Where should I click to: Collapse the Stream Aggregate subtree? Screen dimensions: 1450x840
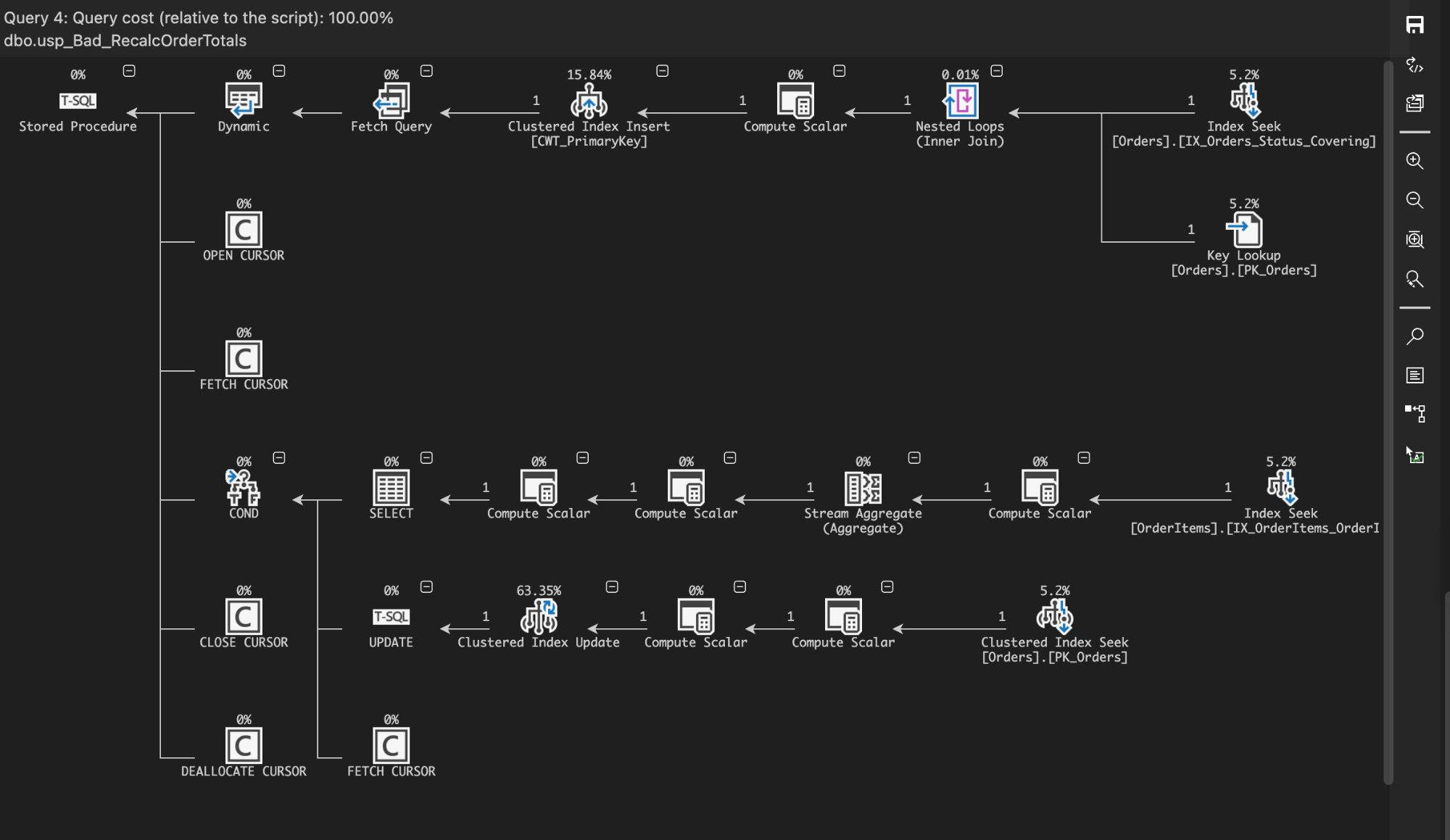tap(914, 457)
